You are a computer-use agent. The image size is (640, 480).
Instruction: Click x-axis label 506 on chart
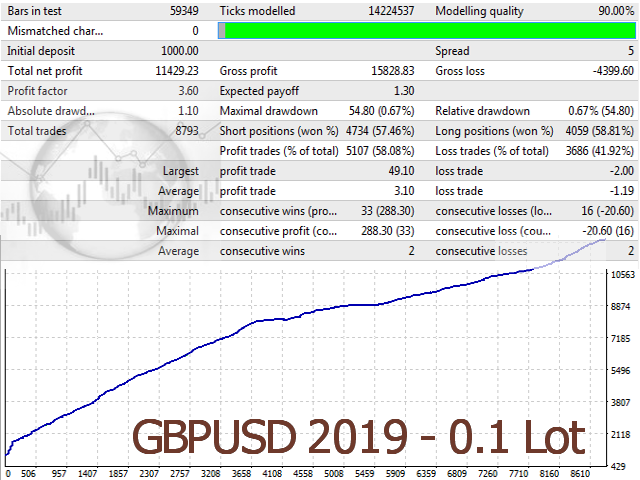click(x=28, y=474)
